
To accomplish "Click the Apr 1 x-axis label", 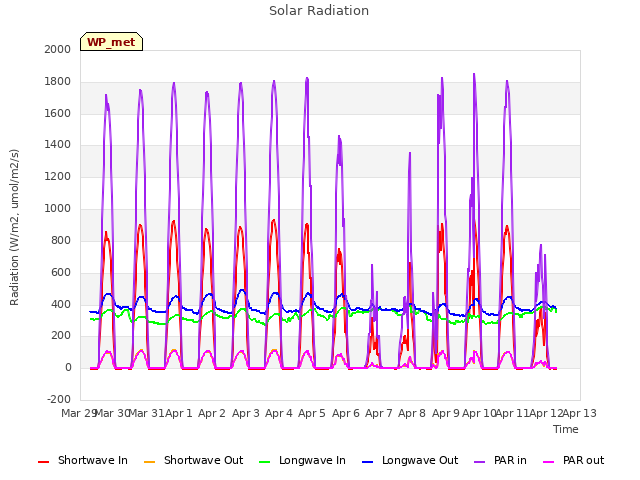I will point(178,413).
